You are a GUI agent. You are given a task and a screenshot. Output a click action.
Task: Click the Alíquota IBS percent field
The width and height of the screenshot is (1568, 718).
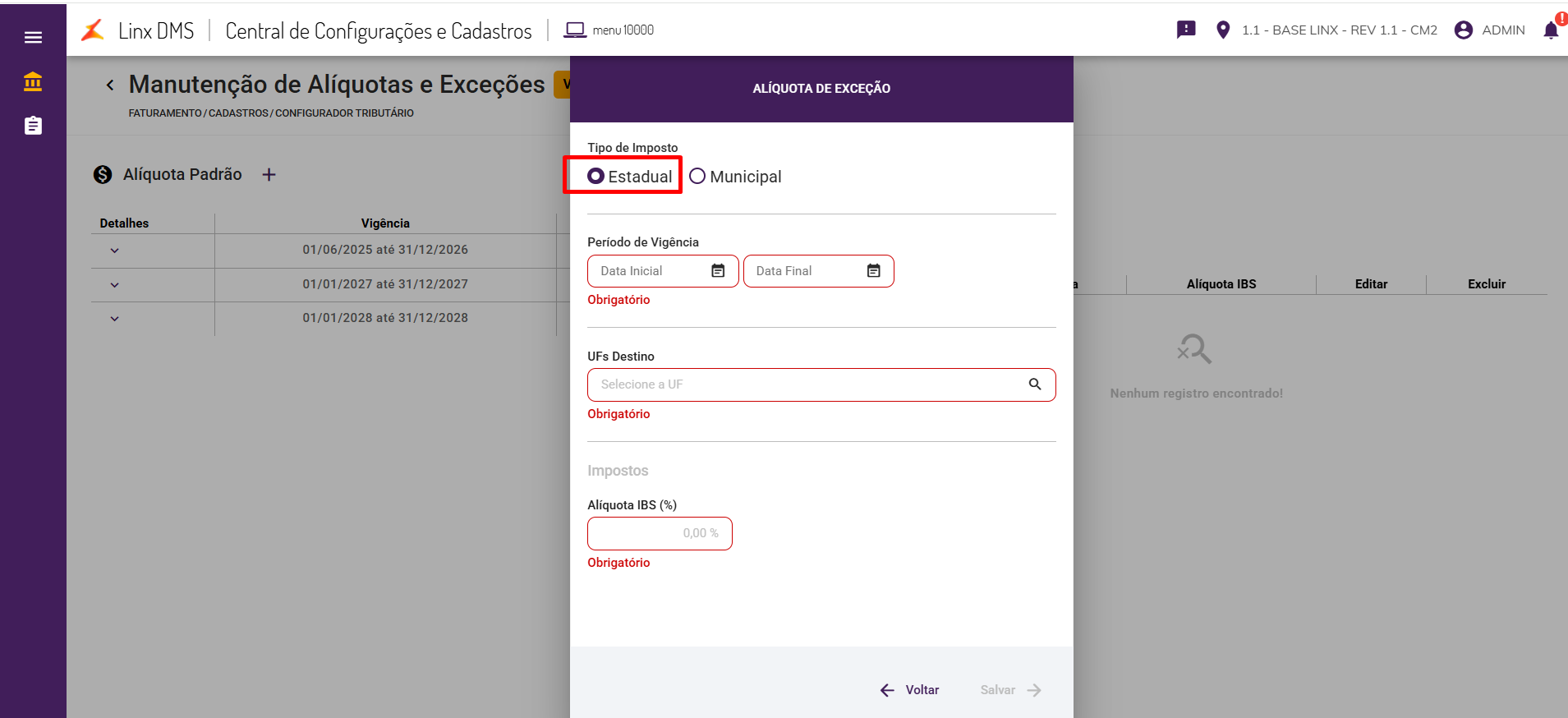(x=660, y=533)
